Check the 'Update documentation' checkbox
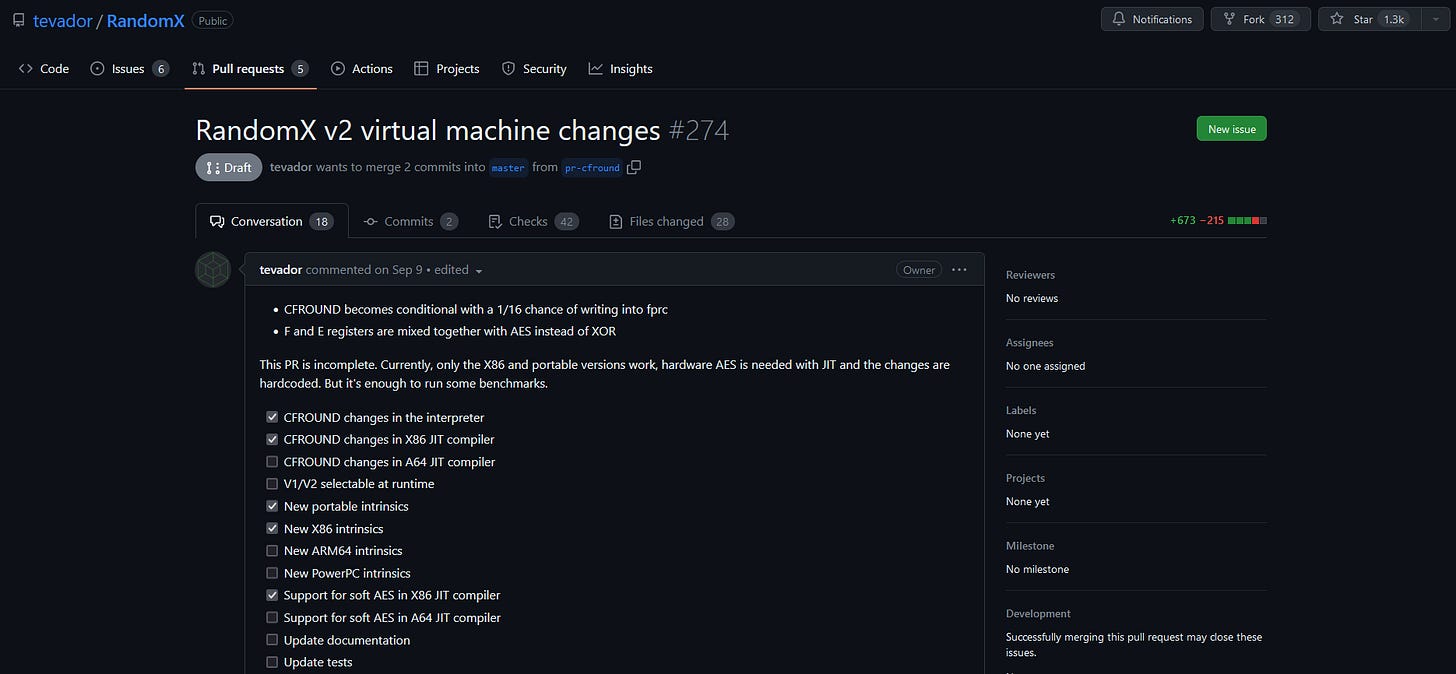This screenshot has height=674, width=1456. point(272,640)
